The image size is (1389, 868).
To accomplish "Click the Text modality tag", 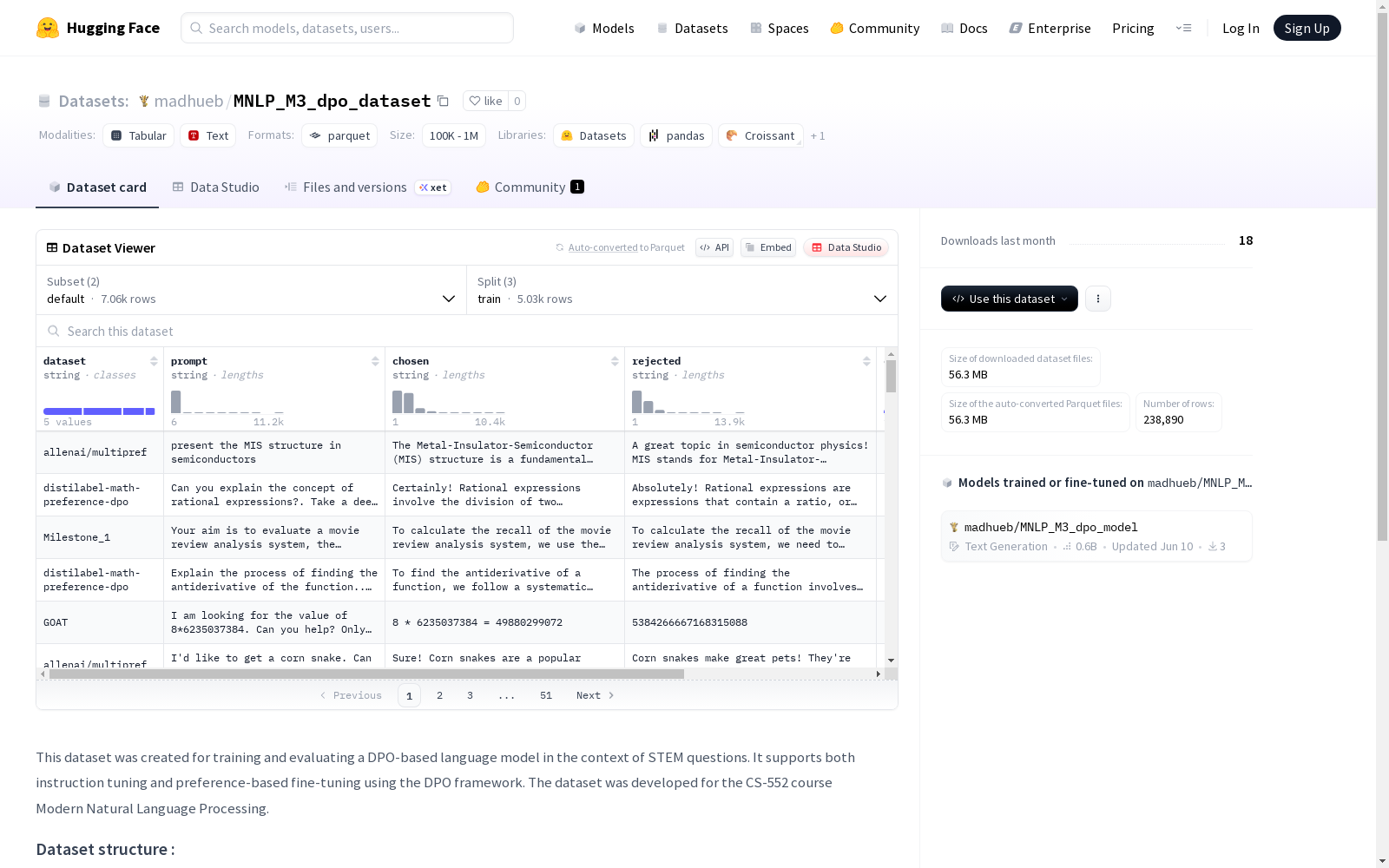I will click(208, 135).
